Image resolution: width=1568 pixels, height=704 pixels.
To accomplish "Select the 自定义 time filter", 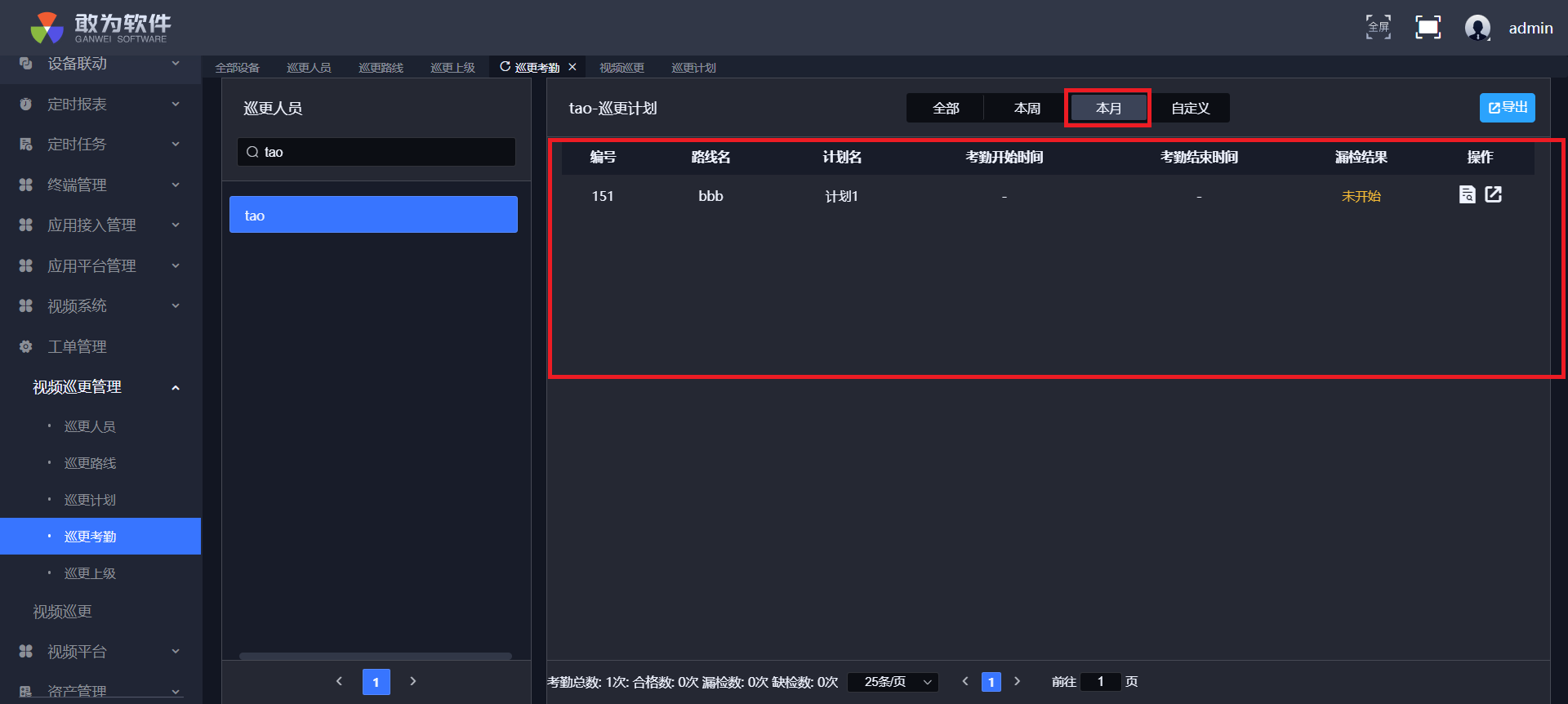I will click(1190, 108).
